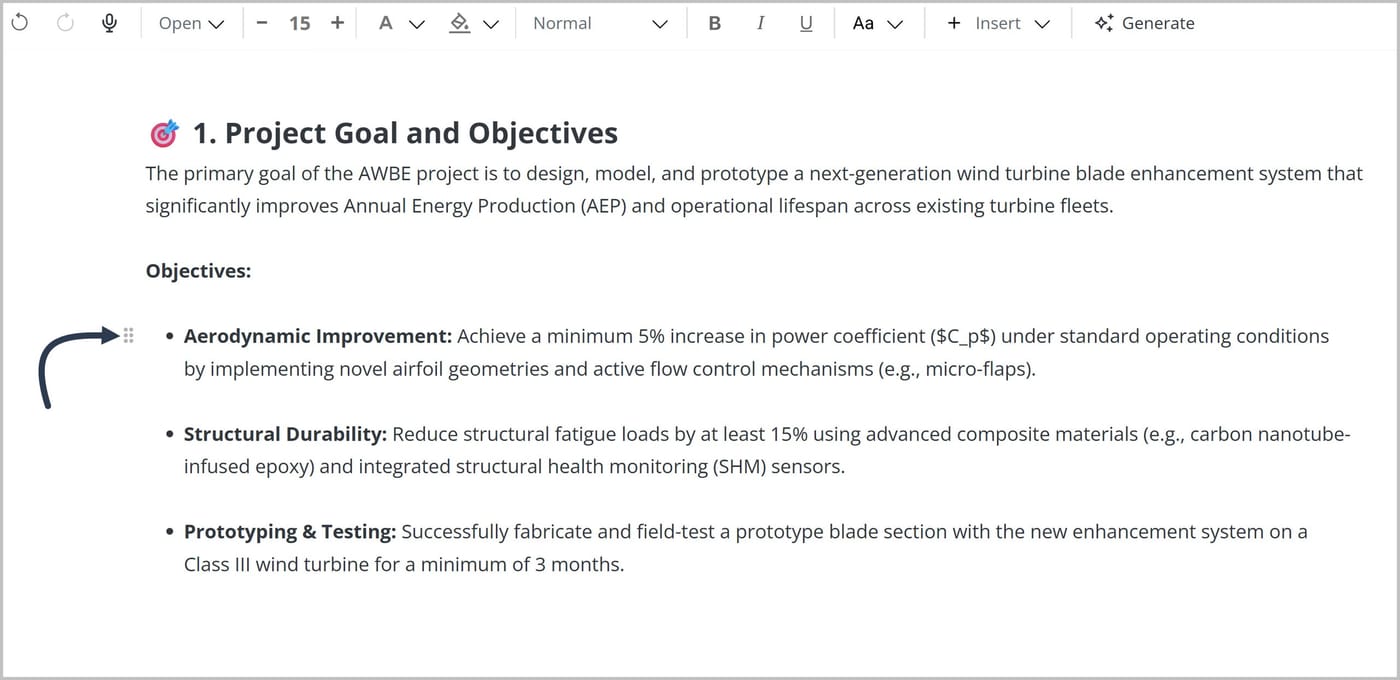Click the drag handle beside Aerodynamic Improvement
Image resolution: width=1400 pixels, height=680 pixels.
128,336
